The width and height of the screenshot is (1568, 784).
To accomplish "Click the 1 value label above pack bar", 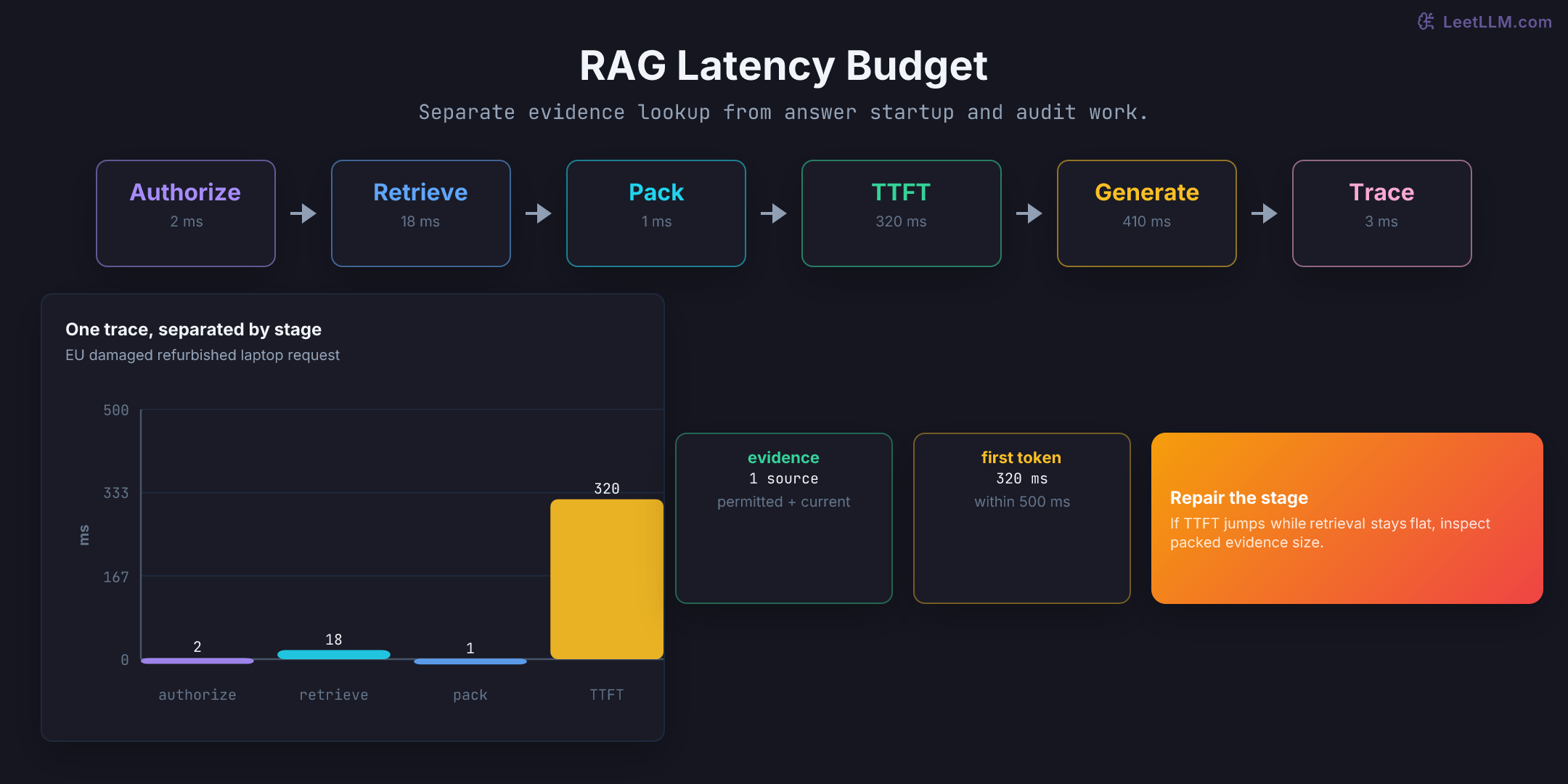I will 470,648.
